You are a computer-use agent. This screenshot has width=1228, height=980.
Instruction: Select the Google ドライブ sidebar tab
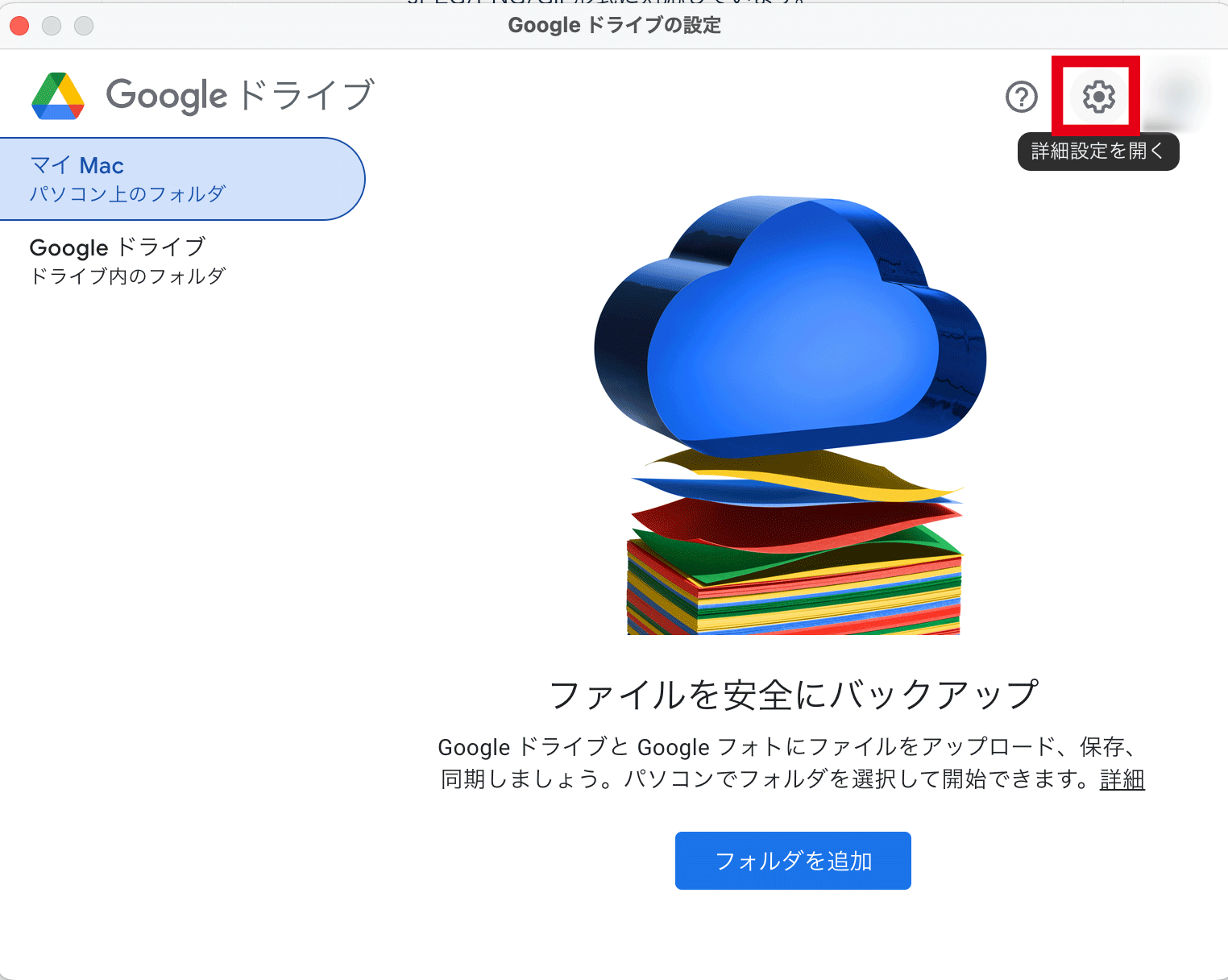pyautogui.click(x=182, y=260)
